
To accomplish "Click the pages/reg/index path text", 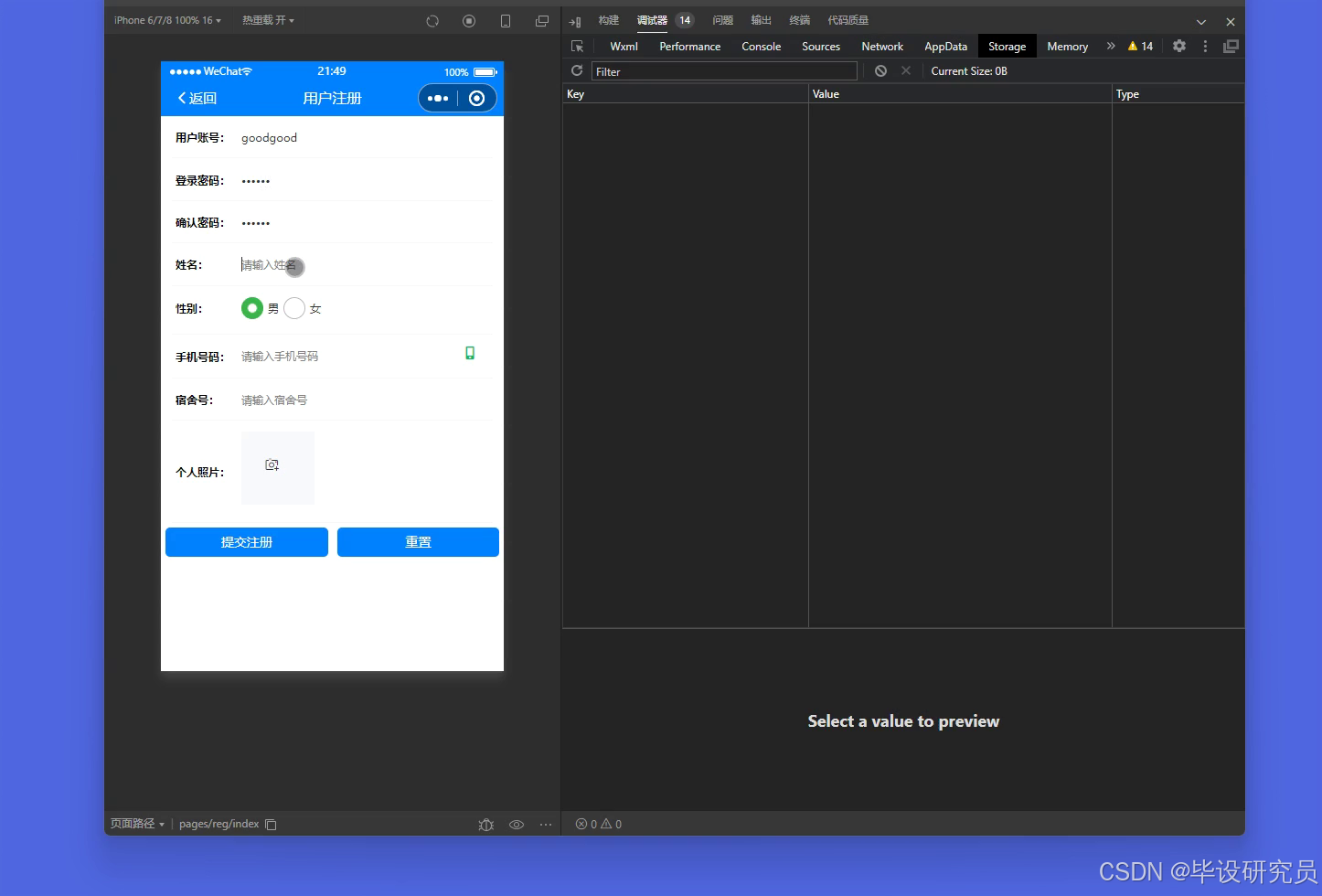I will click(219, 824).
